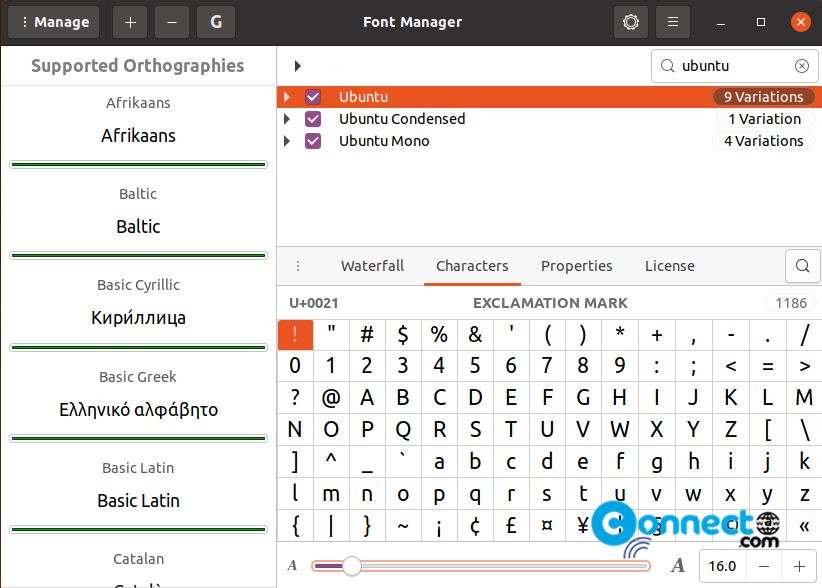The height and width of the screenshot is (588, 822).
Task: Click the Afrikaans coverage progress bar
Action: [x=138, y=165]
